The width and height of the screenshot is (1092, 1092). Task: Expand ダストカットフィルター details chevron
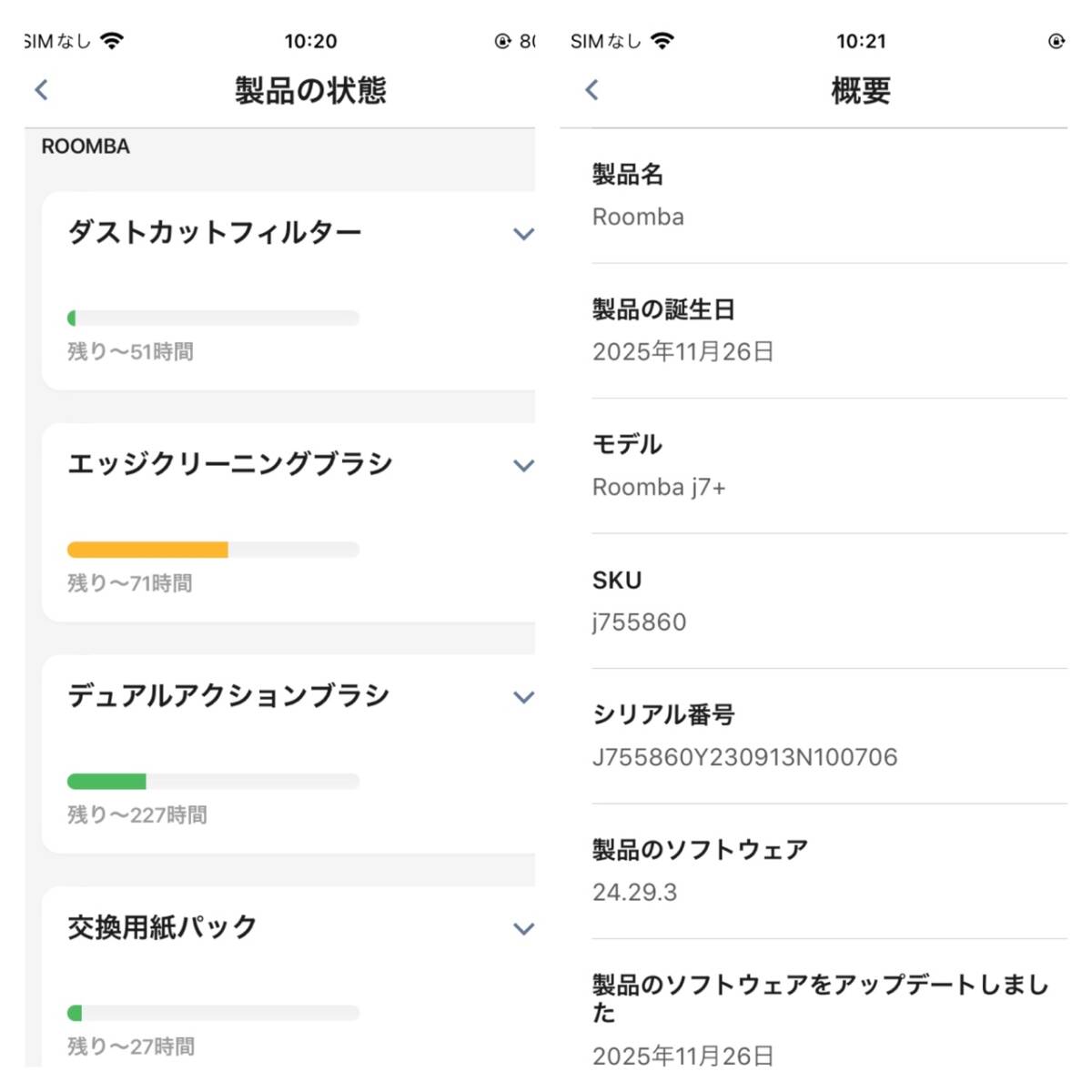(523, 234)
